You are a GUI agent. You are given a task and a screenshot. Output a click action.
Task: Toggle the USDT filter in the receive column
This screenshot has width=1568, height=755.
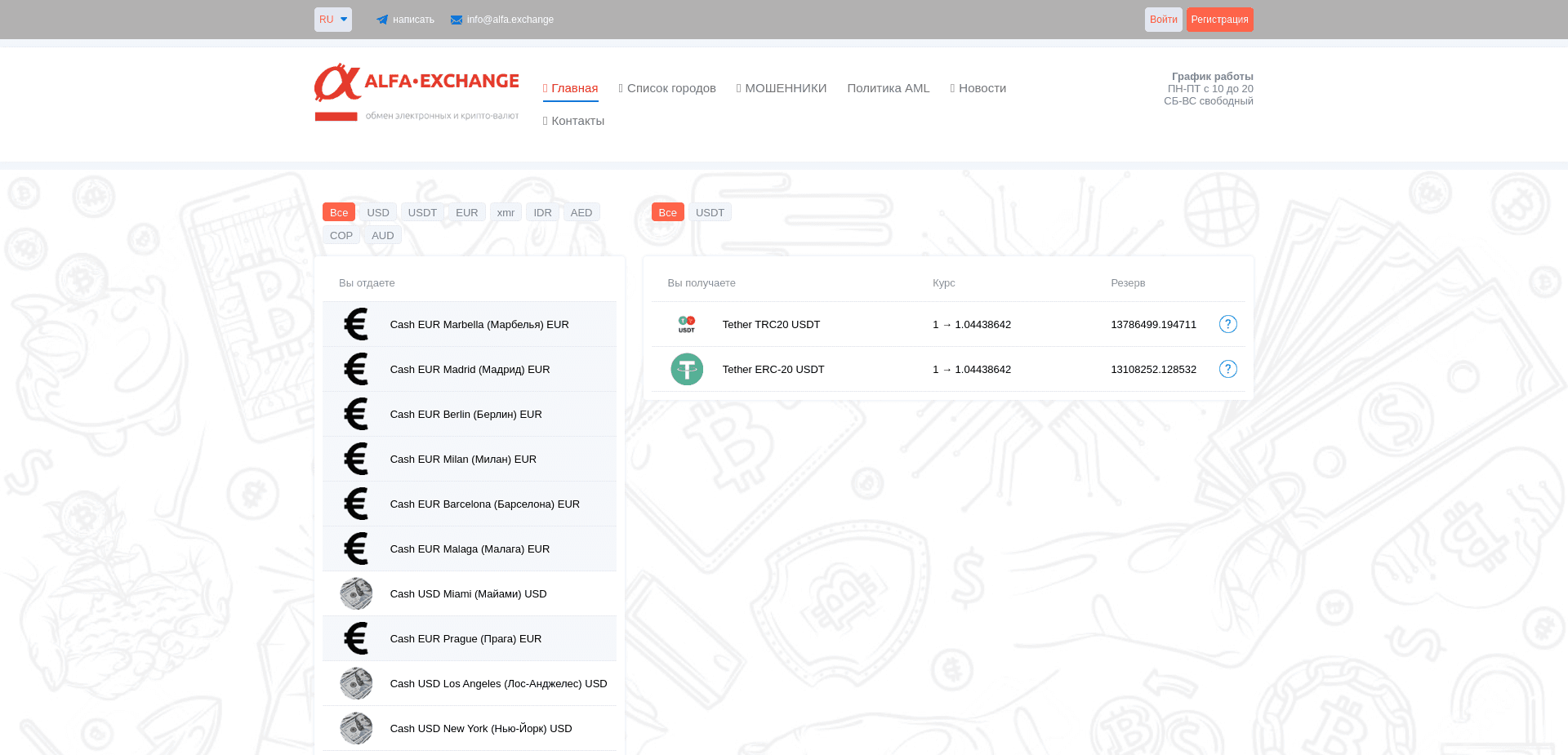coord(710,211)
